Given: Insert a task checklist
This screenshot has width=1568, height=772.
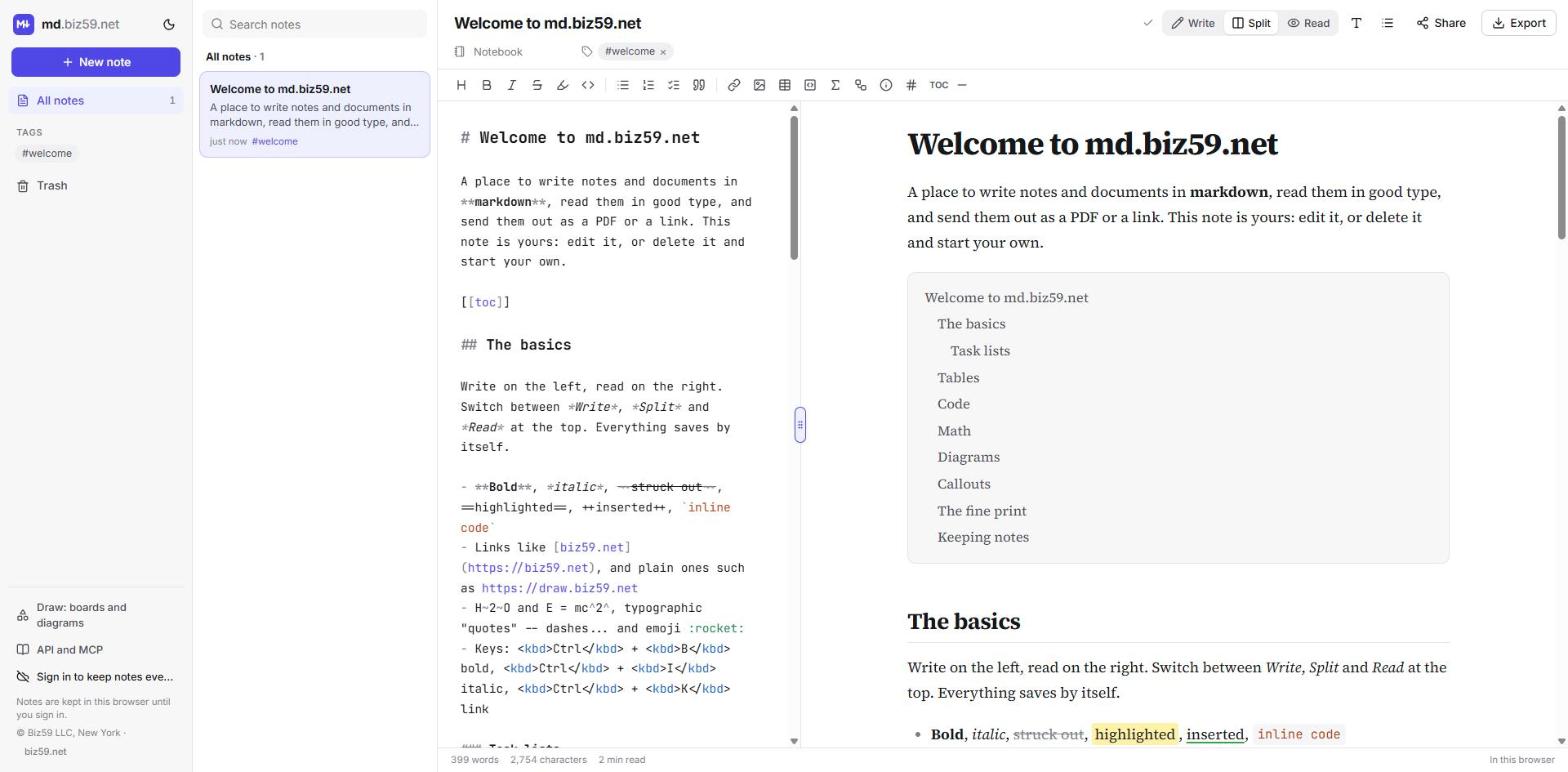Looking at the screenshot, I should click(673, 85).
